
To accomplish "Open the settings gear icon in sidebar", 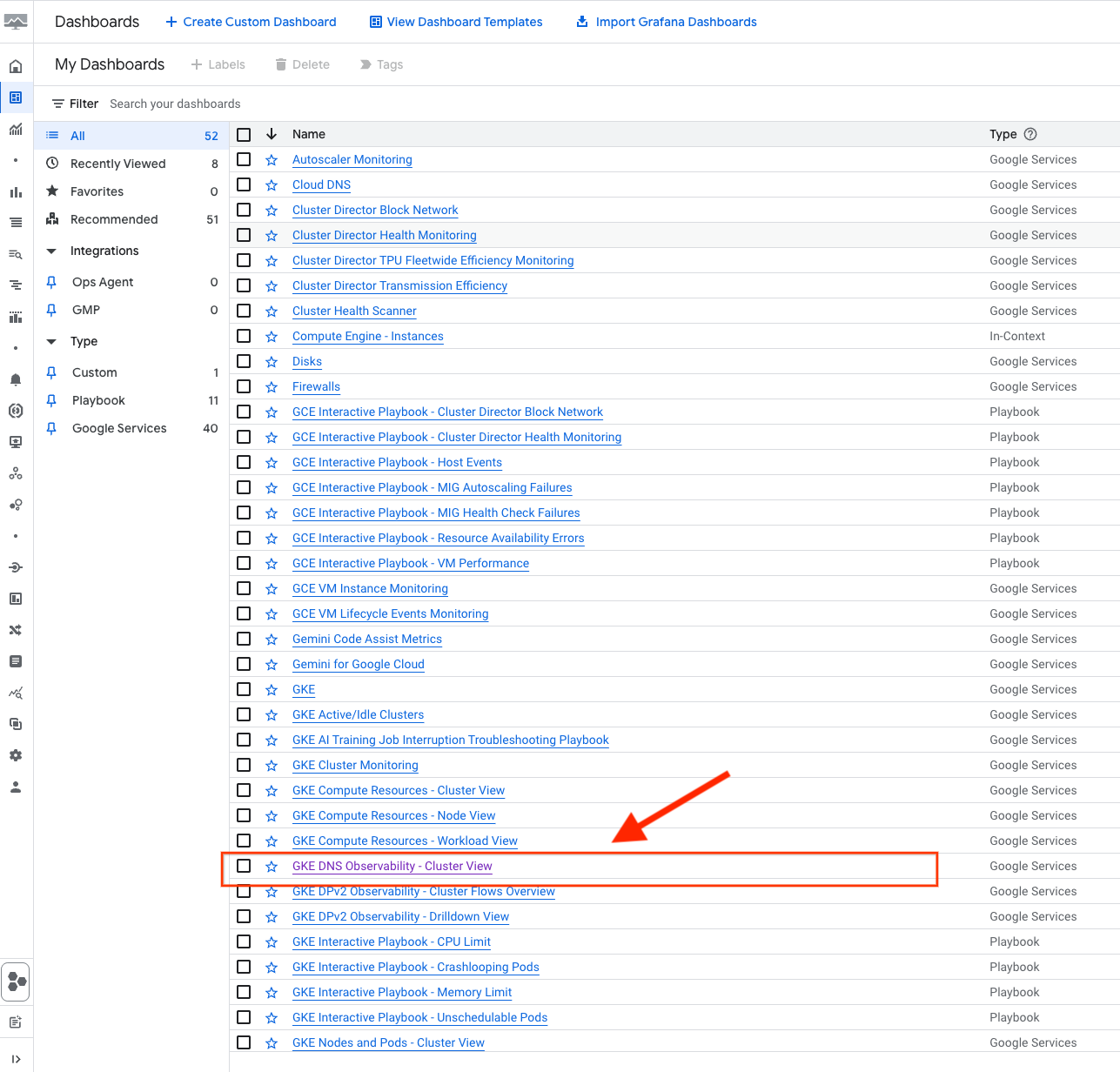I will pos(16,755).
